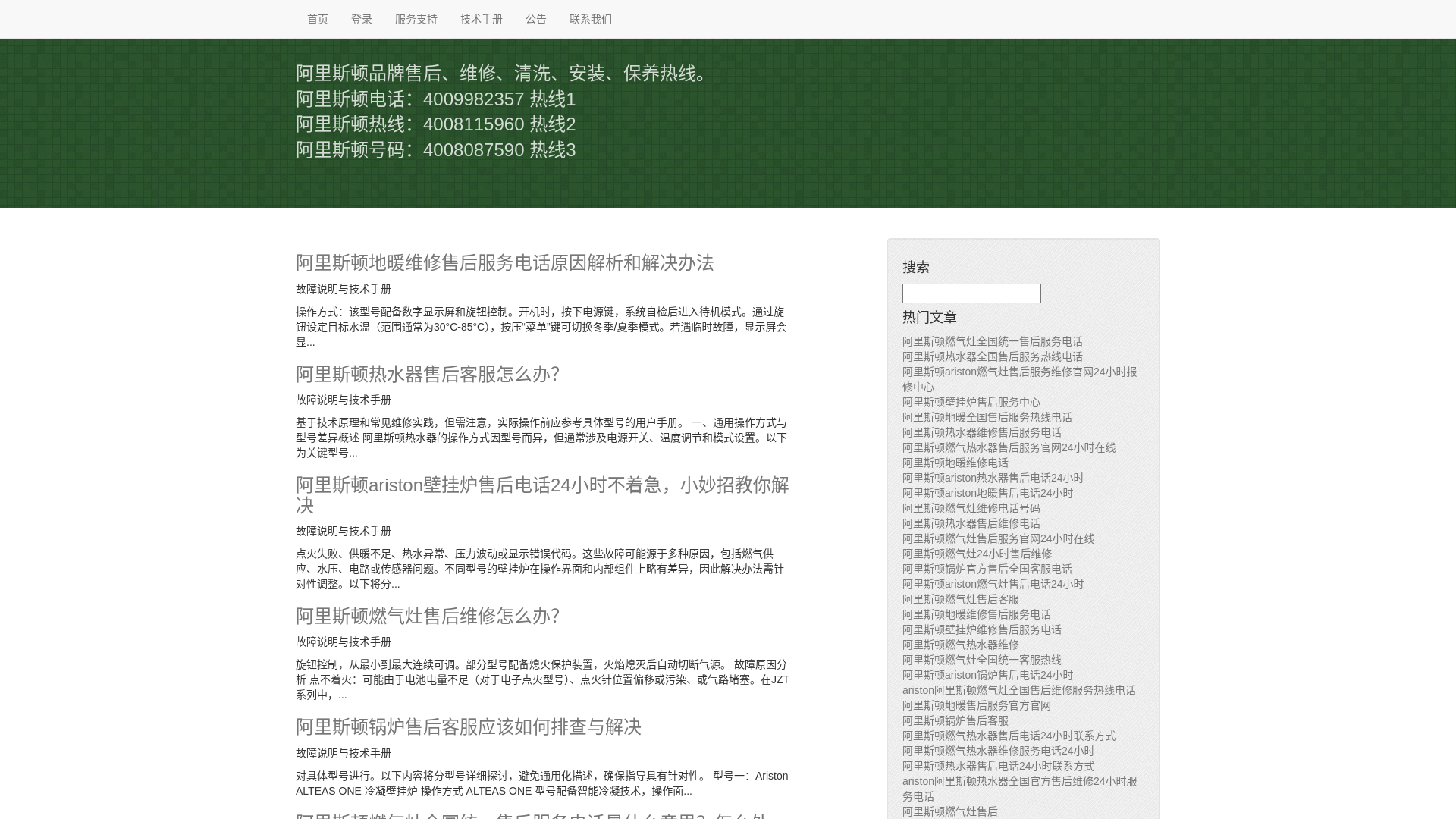The width and height of the screenshot is (1456, 819).
Task: Open the ariston壁挂炉售后电话24小时不着急 article title
Action: 542,494
